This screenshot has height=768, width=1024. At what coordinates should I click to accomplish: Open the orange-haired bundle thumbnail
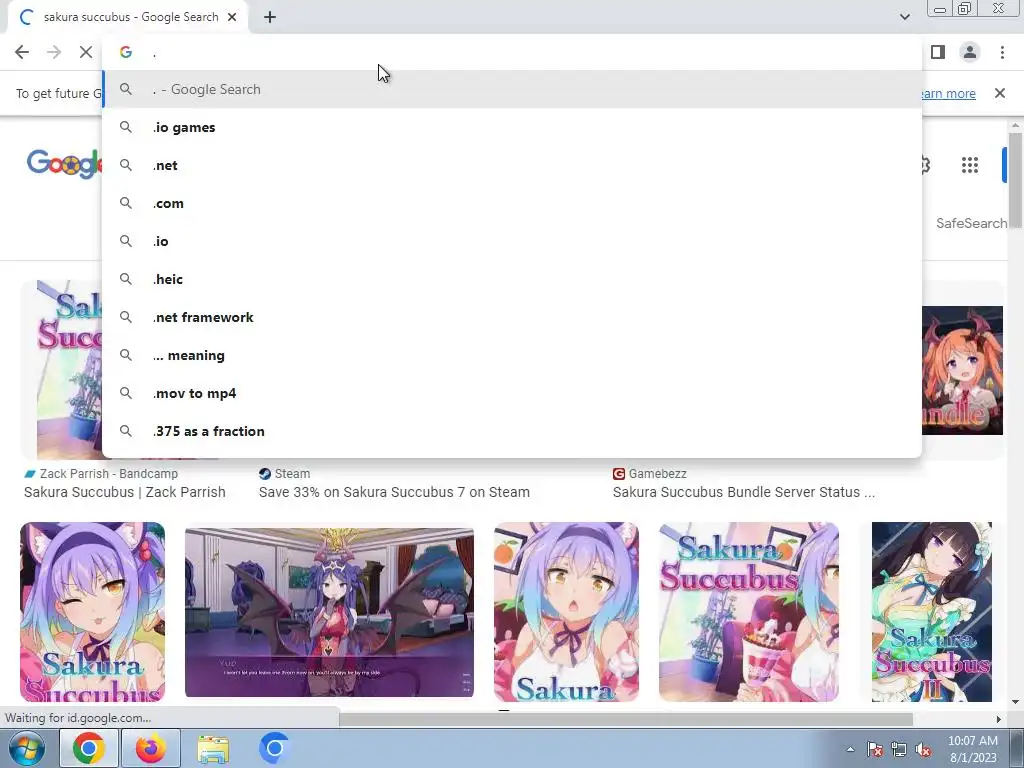(962, 370)
